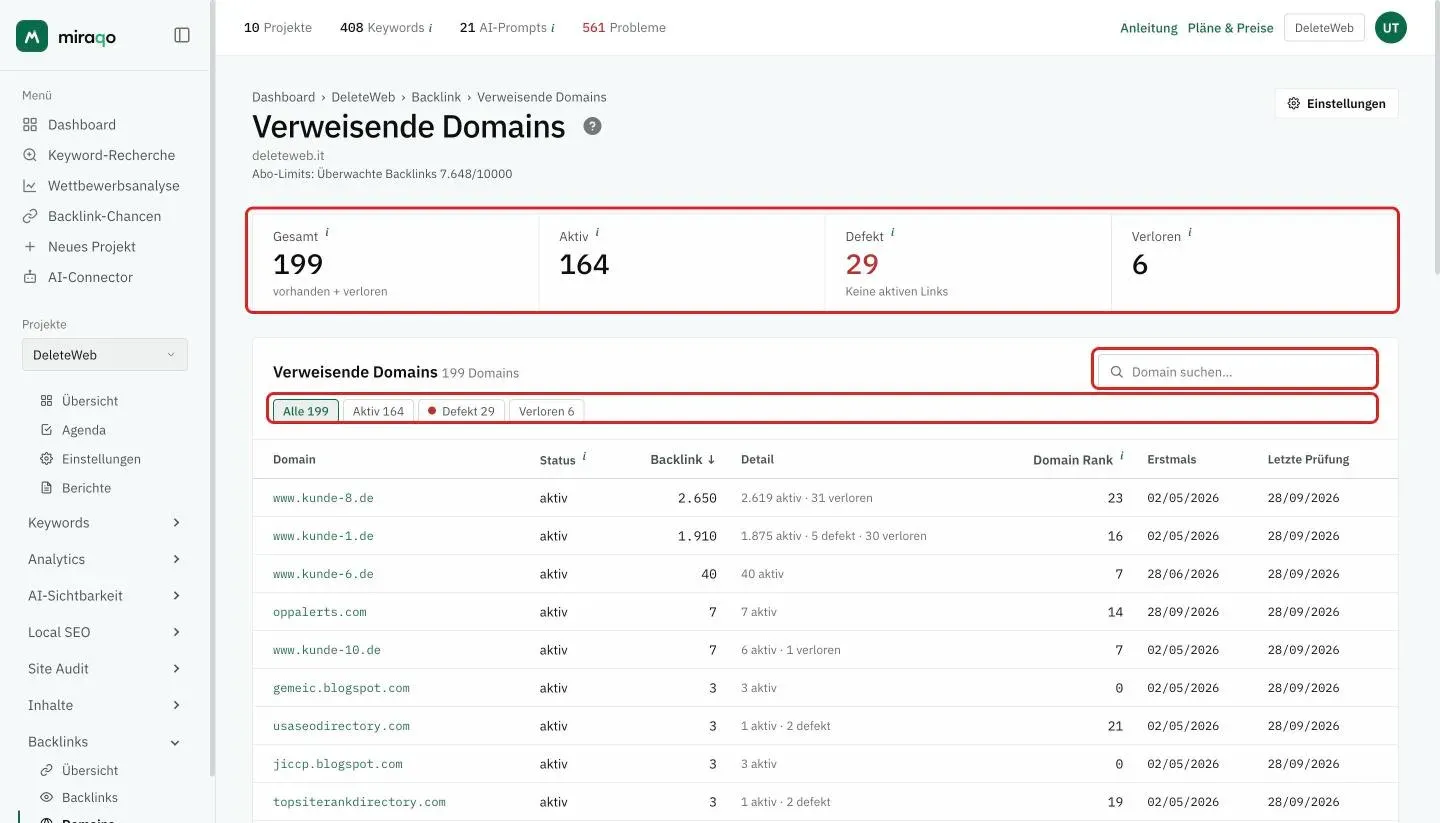Open the oppalerts.com domain link
1440x823 pixels.
pyautogui.click(x=320, y=612)
